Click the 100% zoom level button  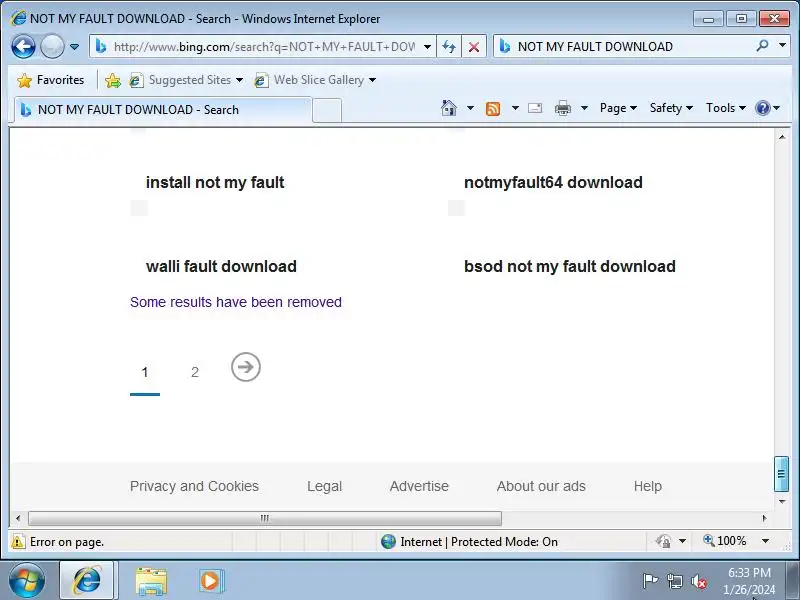point(725,541)
